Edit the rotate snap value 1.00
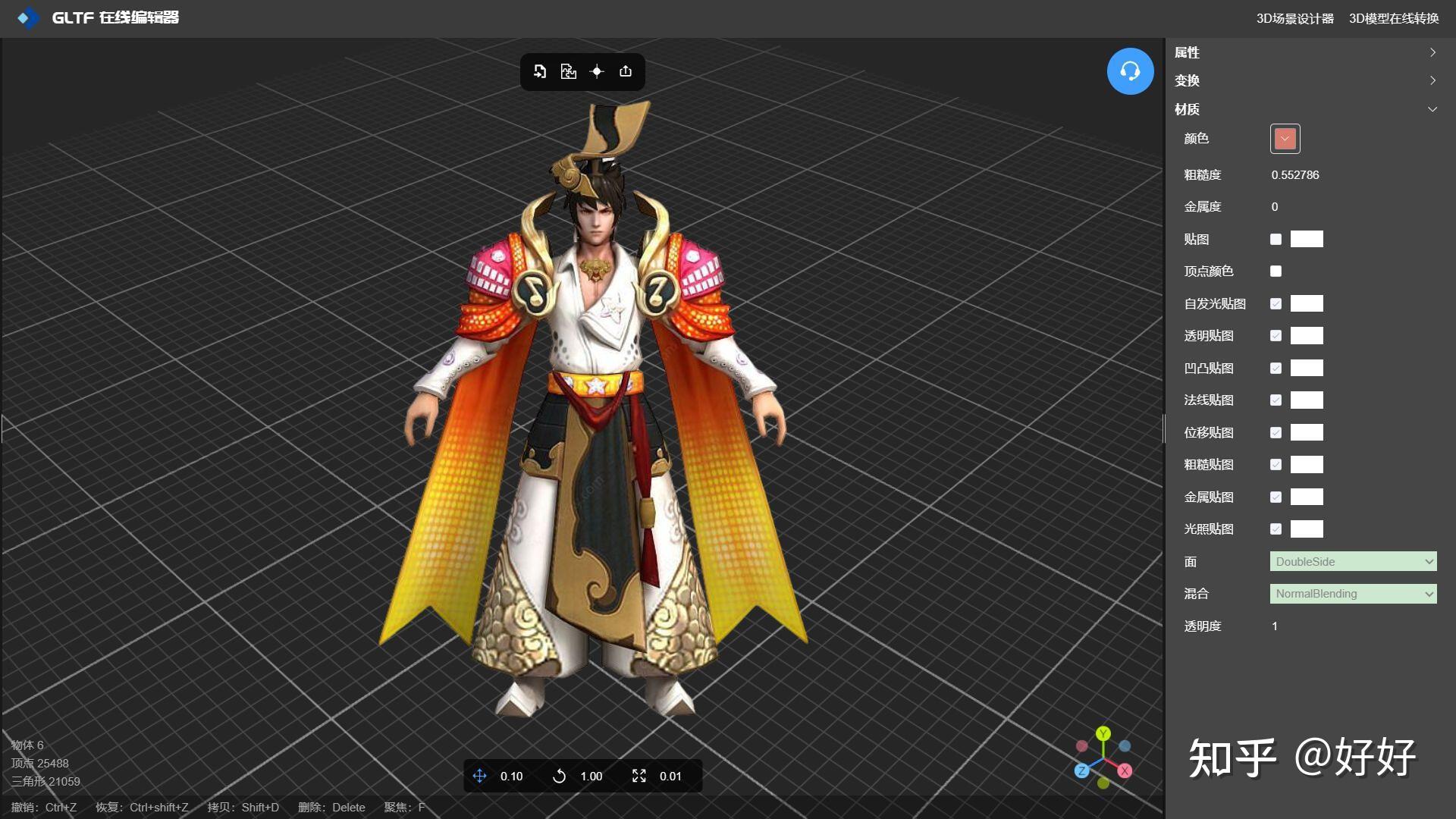Image resolution: width=1456 pixels, height=819 pixels. point(591,776)
